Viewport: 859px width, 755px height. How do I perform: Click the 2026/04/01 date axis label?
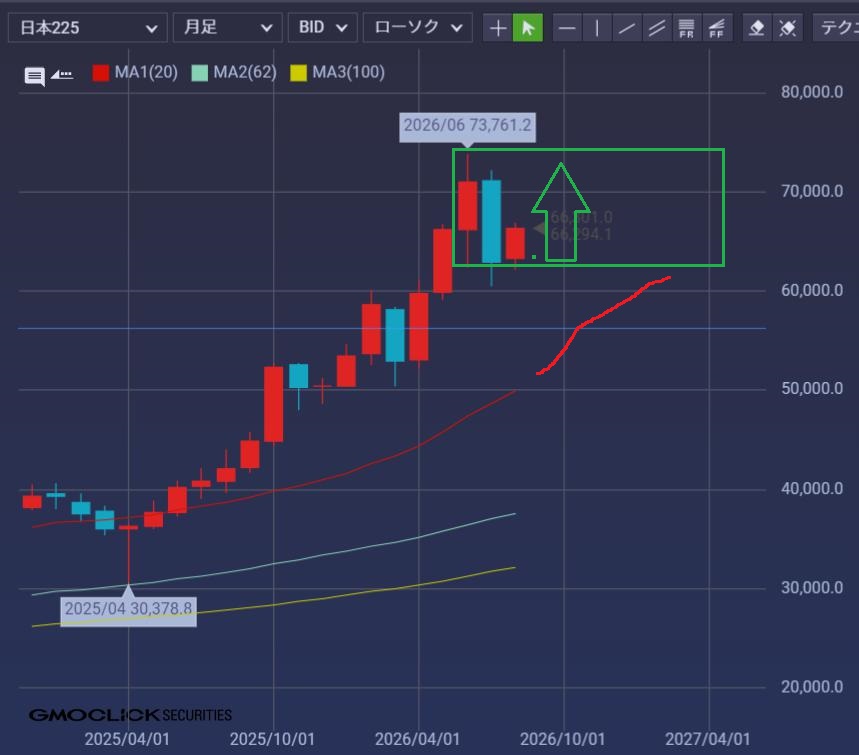click(417, 739)
